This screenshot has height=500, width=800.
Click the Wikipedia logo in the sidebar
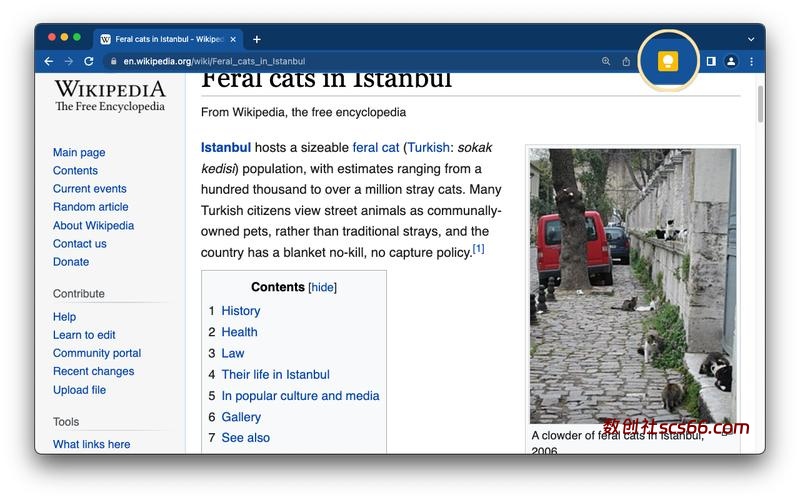tap(110, 96)
